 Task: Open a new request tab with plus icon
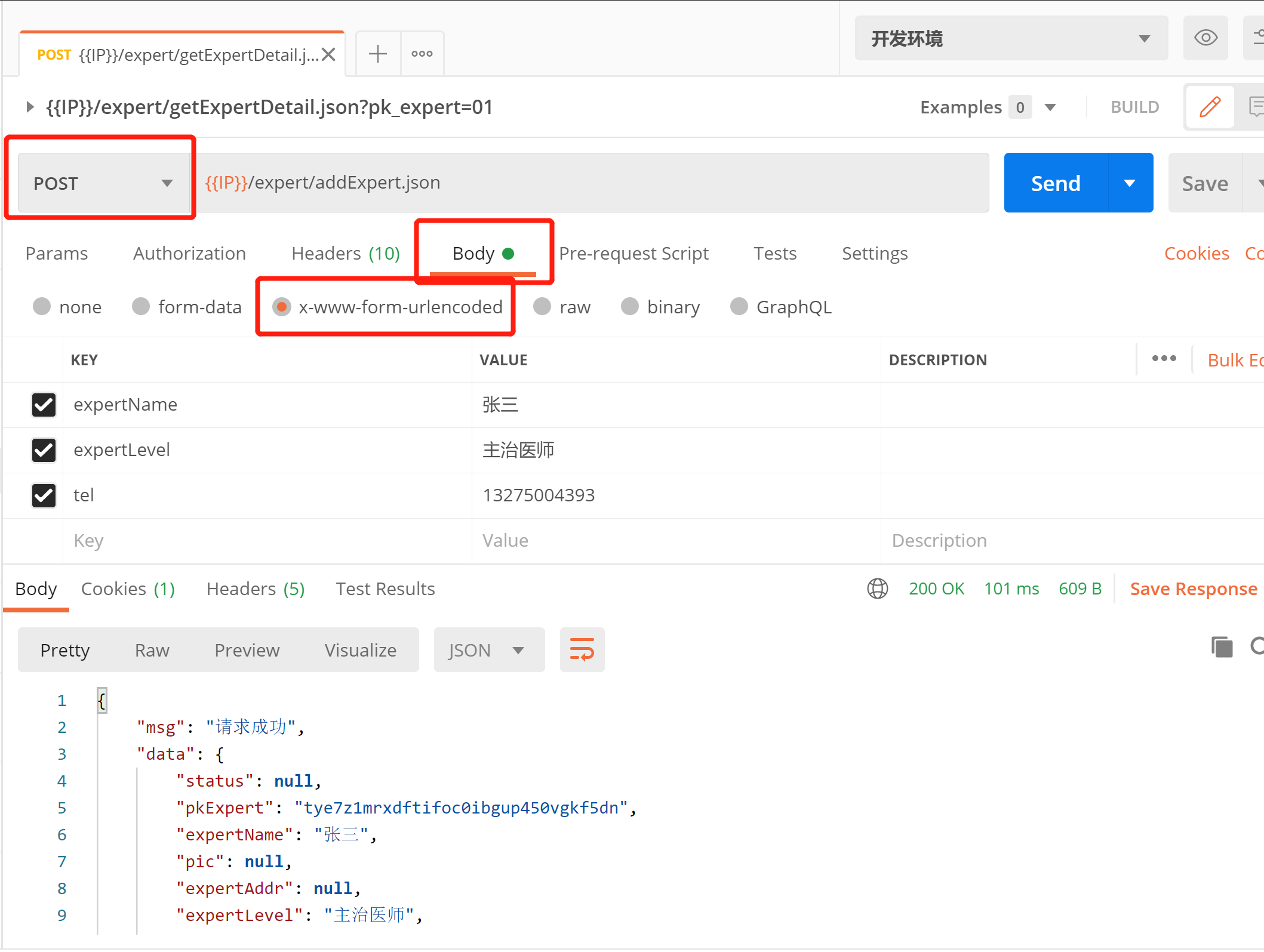point(377,54)
